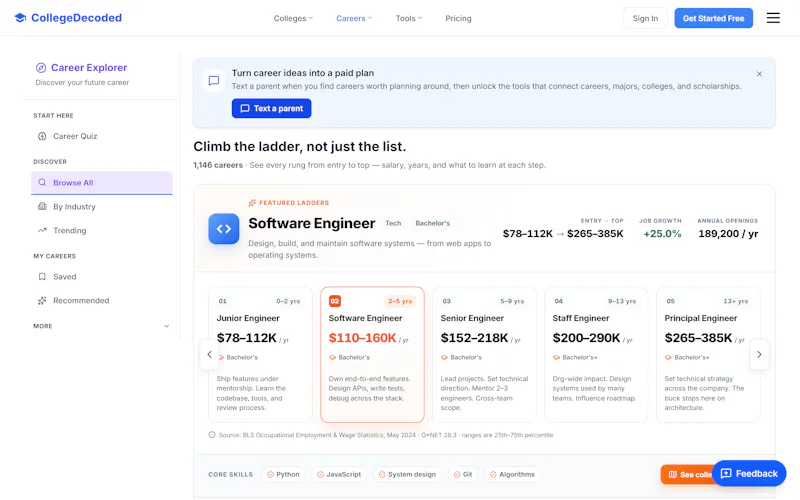Click the 1,146 careers count

[x=218, y=165]
